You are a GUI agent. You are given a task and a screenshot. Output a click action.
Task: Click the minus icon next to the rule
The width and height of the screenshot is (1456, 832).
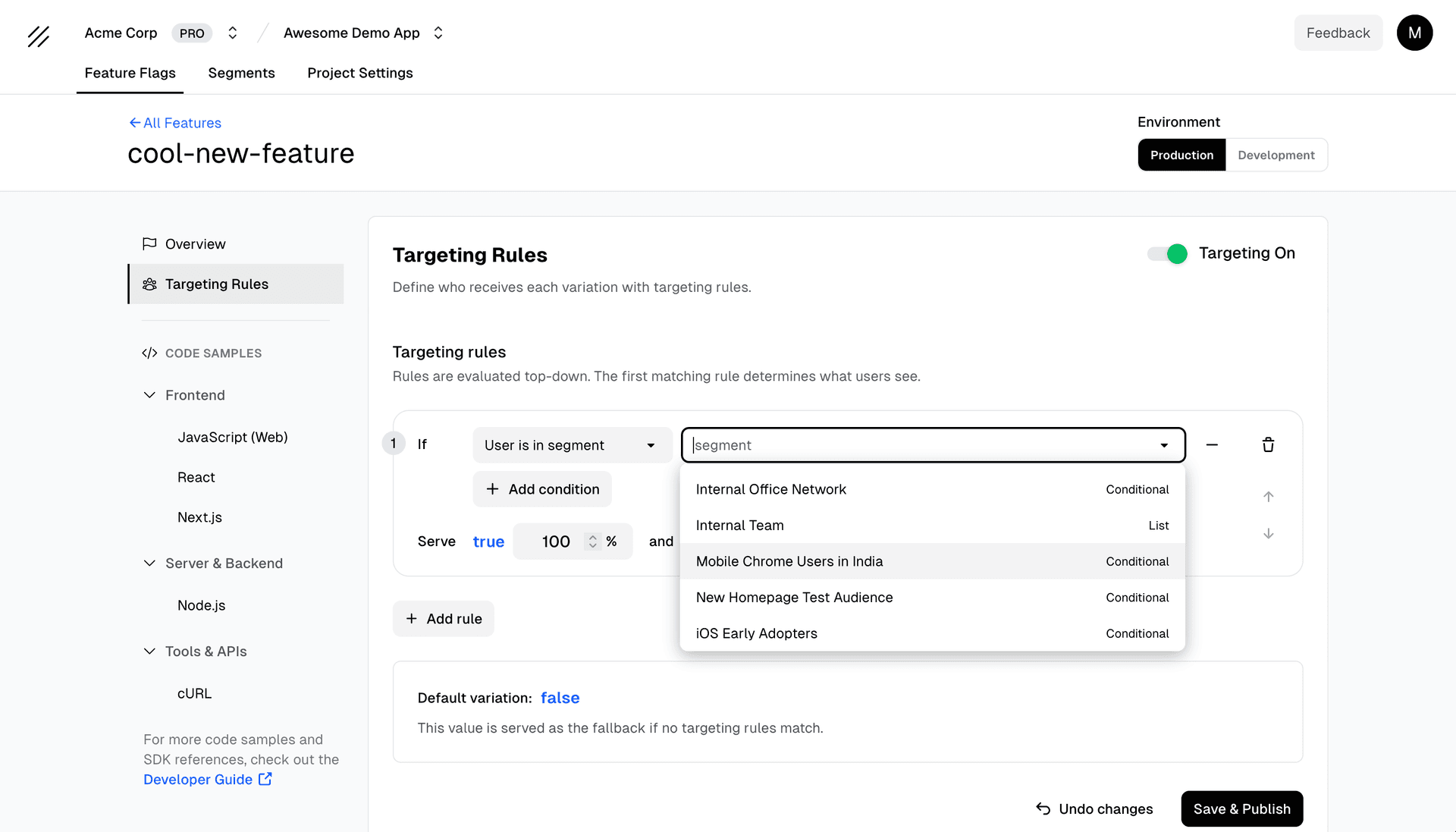[1212, 444]
